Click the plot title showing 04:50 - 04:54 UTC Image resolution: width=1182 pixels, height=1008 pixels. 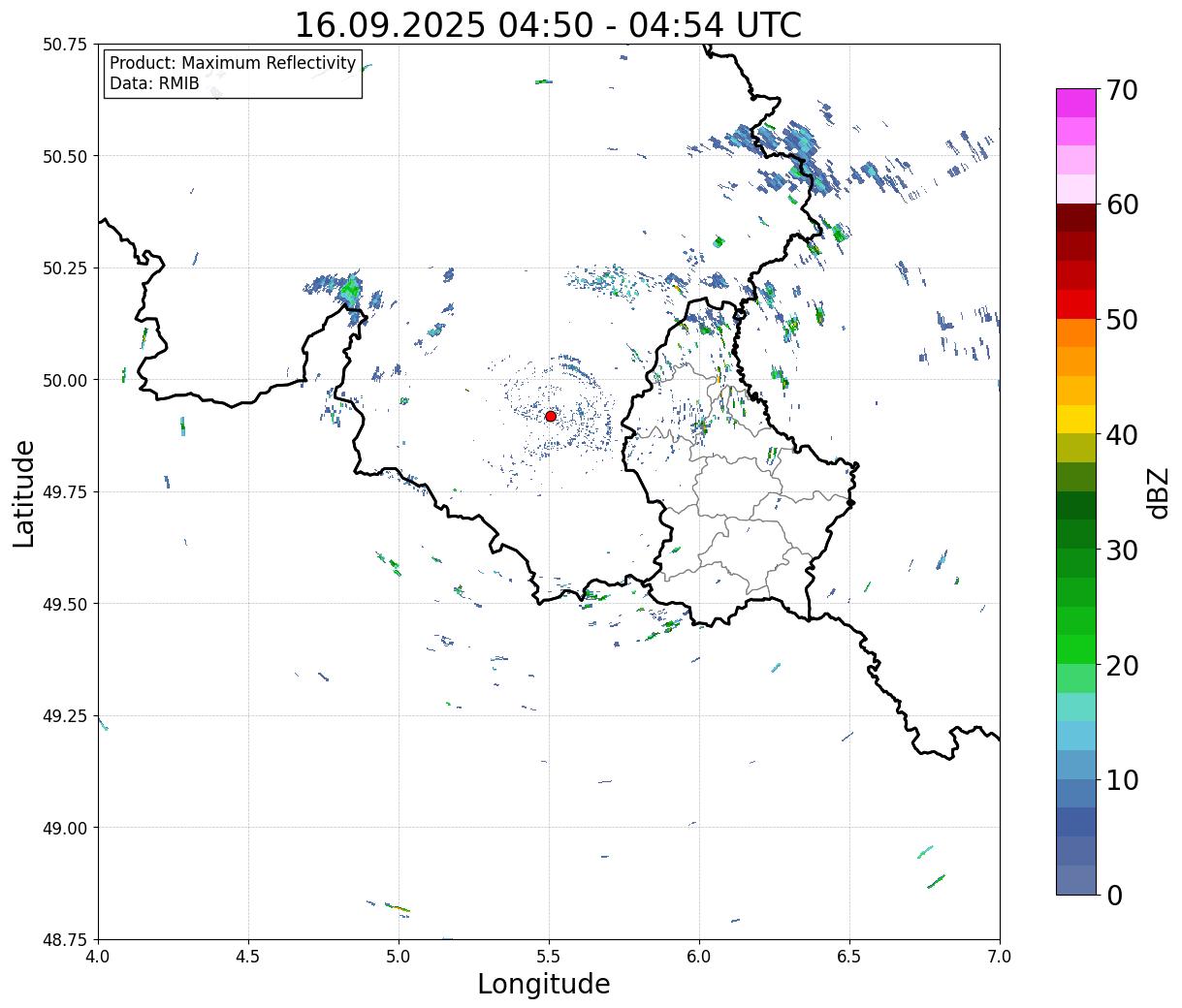pos(548,24)
